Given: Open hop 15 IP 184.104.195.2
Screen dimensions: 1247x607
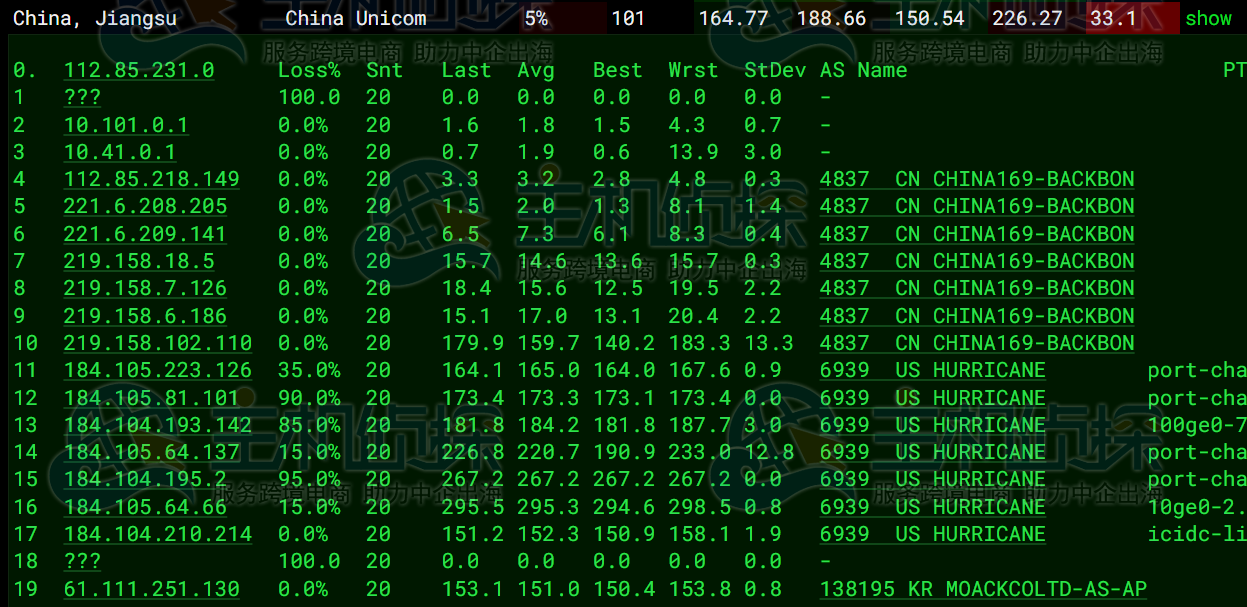Looking at the screenshot, I should point(146,479).
